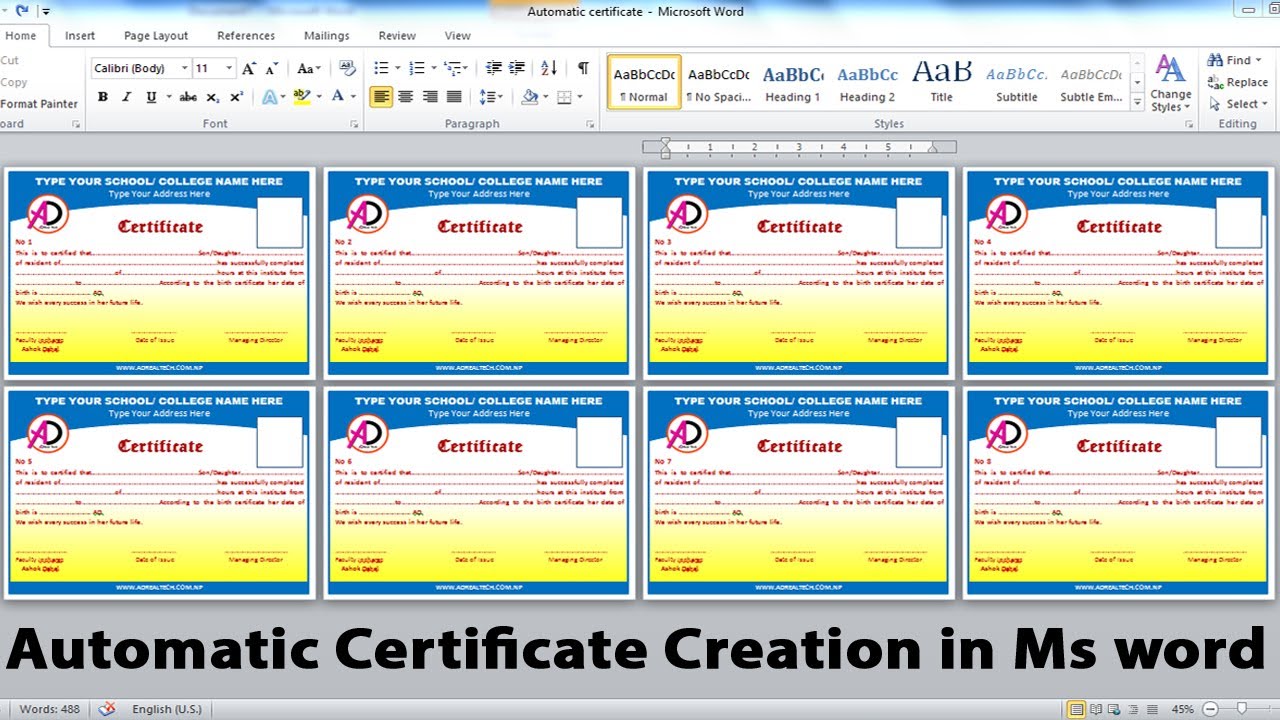The height and width of the screenshot is (720, 1280).
Task: Open the Review tab
Action: pyautogui.click(x=397, y=35)
